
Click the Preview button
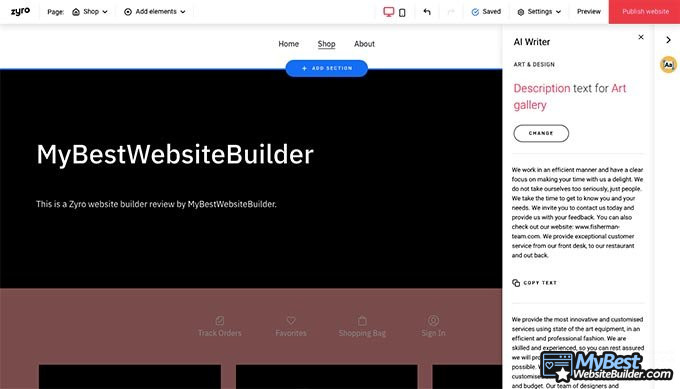click(x=588, y=12)
